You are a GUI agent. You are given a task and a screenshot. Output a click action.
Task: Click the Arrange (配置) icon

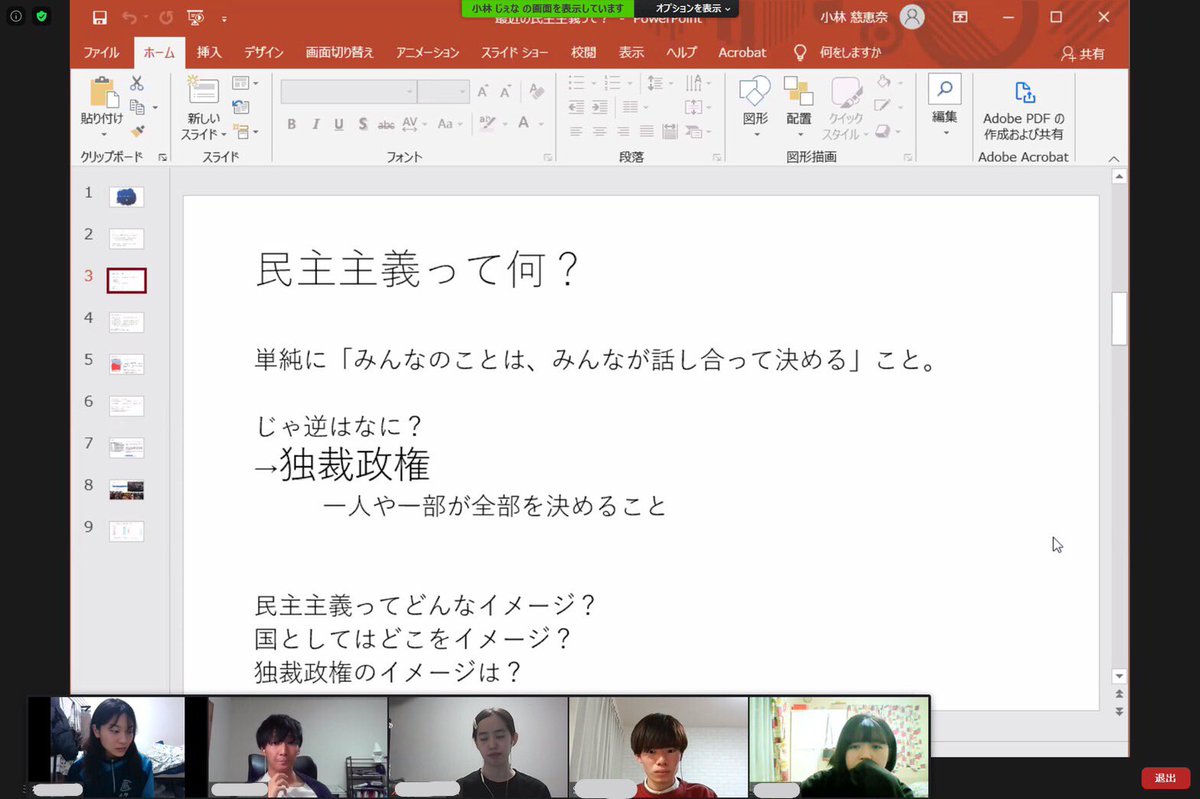click(798, 91)
